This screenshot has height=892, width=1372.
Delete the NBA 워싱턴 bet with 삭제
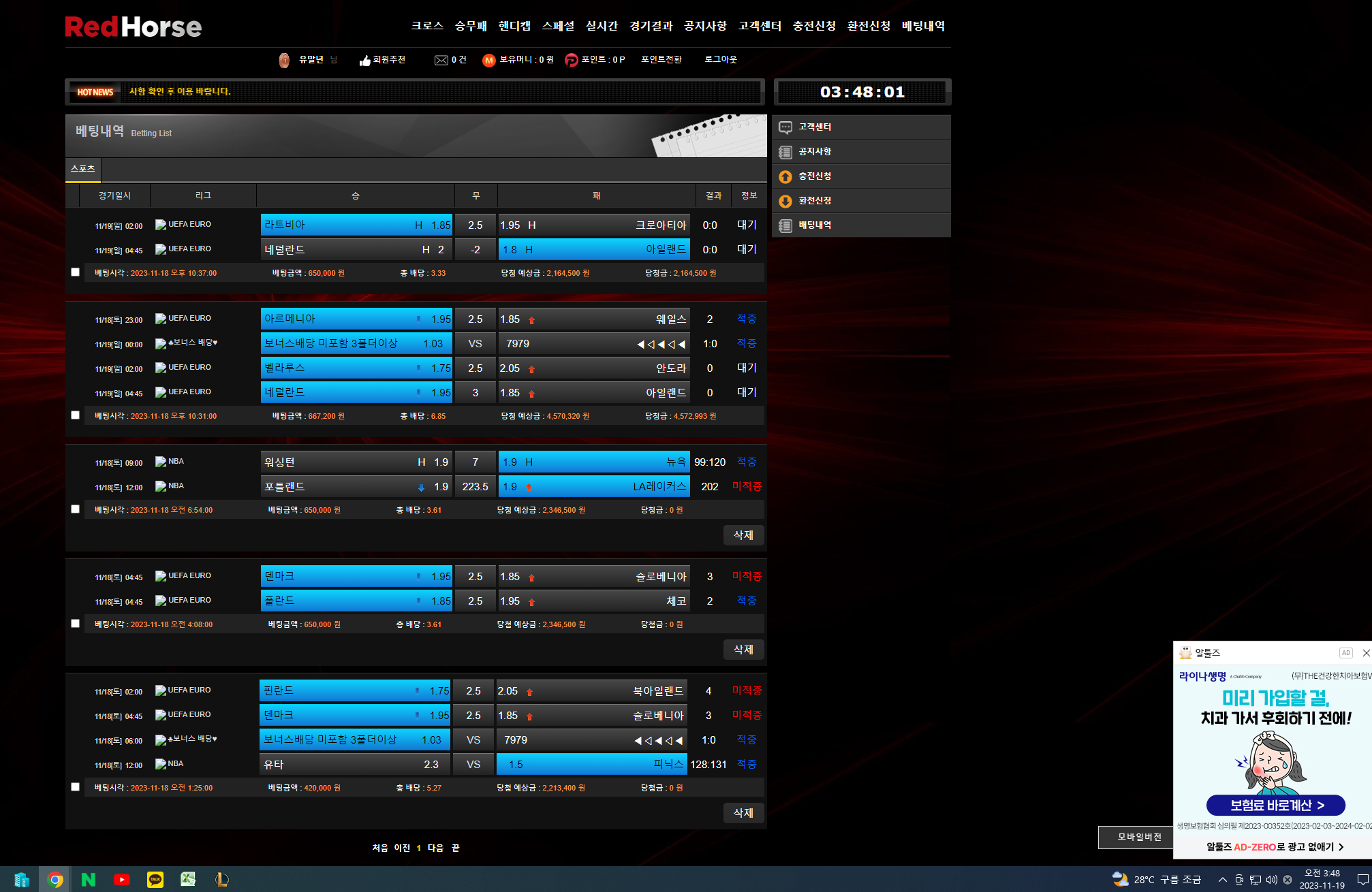(743, 535)
